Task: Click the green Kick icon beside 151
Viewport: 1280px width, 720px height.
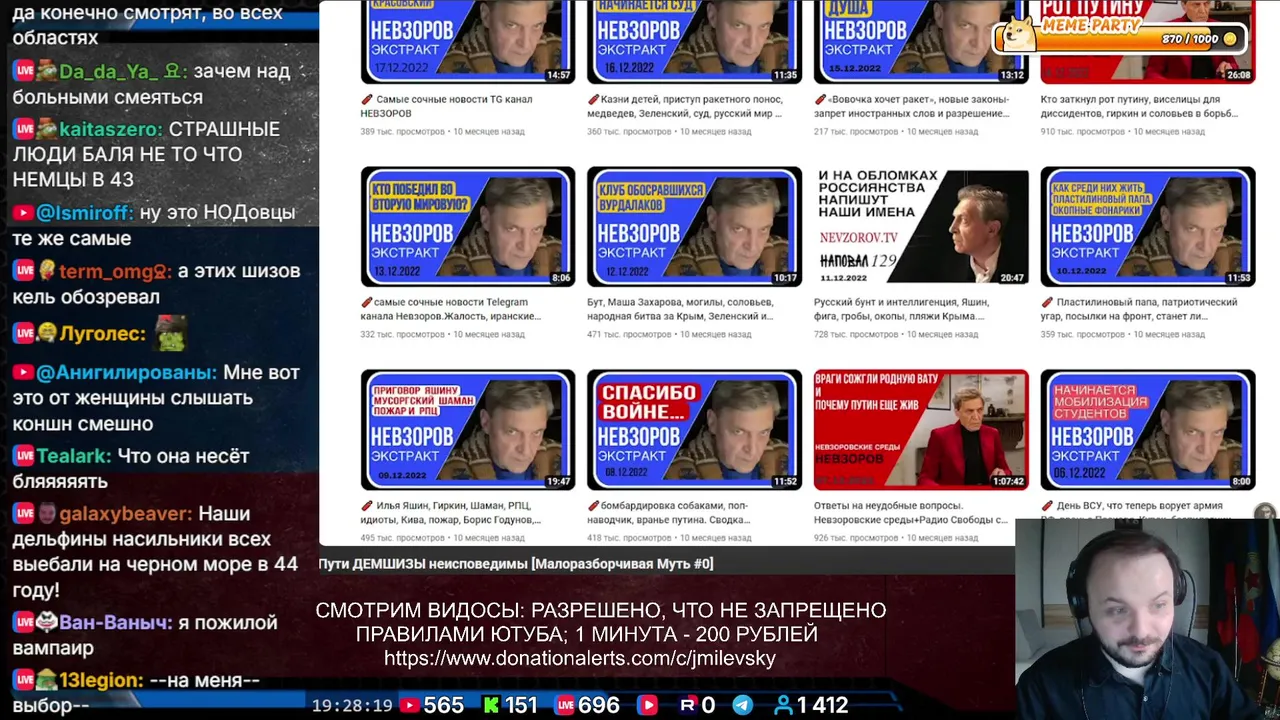Action: (x=492, y=705)
